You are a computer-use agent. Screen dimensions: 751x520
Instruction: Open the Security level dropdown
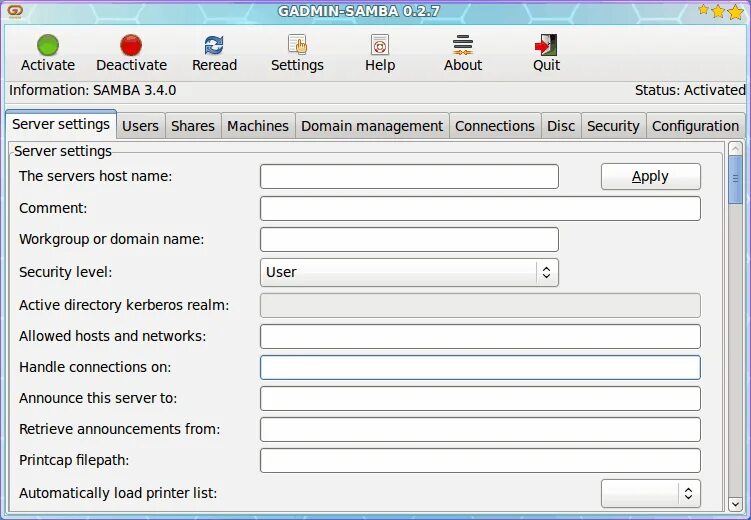pyautogui.click(x=409, y=272)
